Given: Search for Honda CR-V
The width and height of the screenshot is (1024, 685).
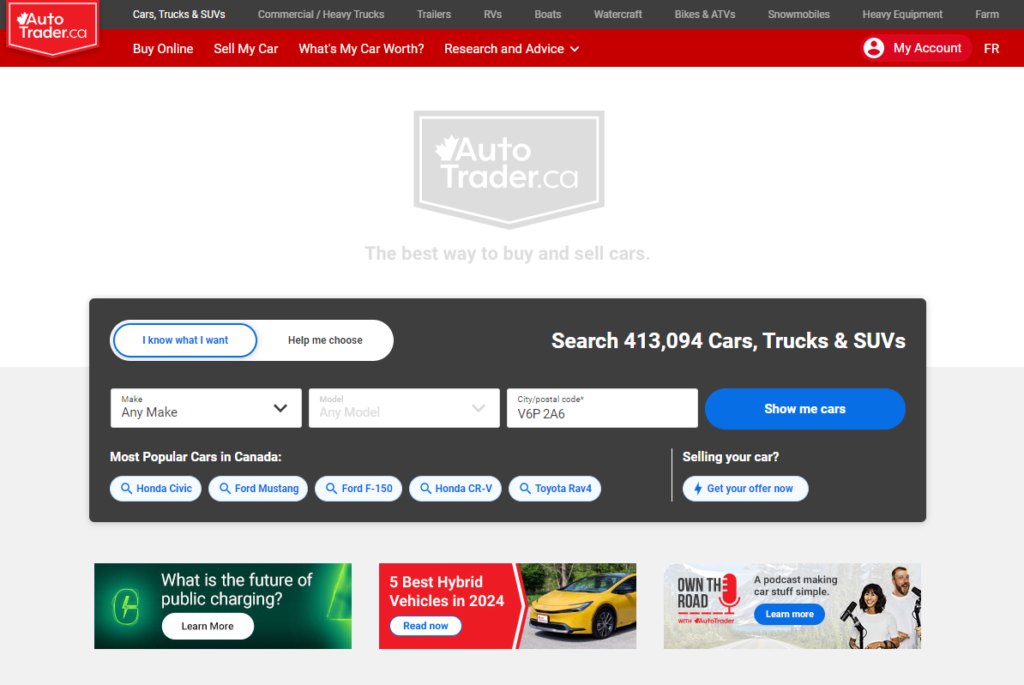Looking at the screenshot, I should 455,488.
